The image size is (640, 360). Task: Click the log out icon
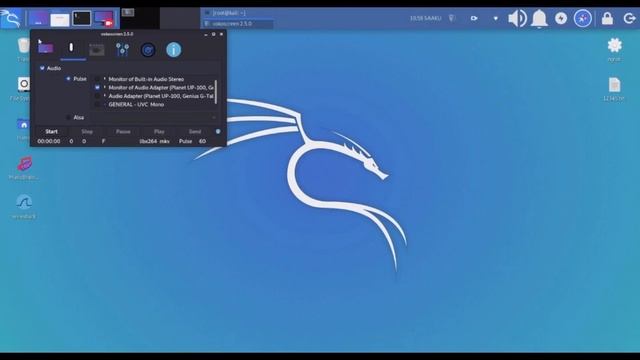tap(629, 18)
